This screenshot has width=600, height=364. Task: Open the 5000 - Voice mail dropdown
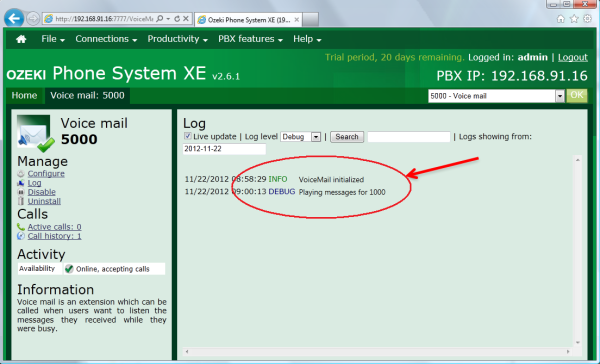[496, 96]
